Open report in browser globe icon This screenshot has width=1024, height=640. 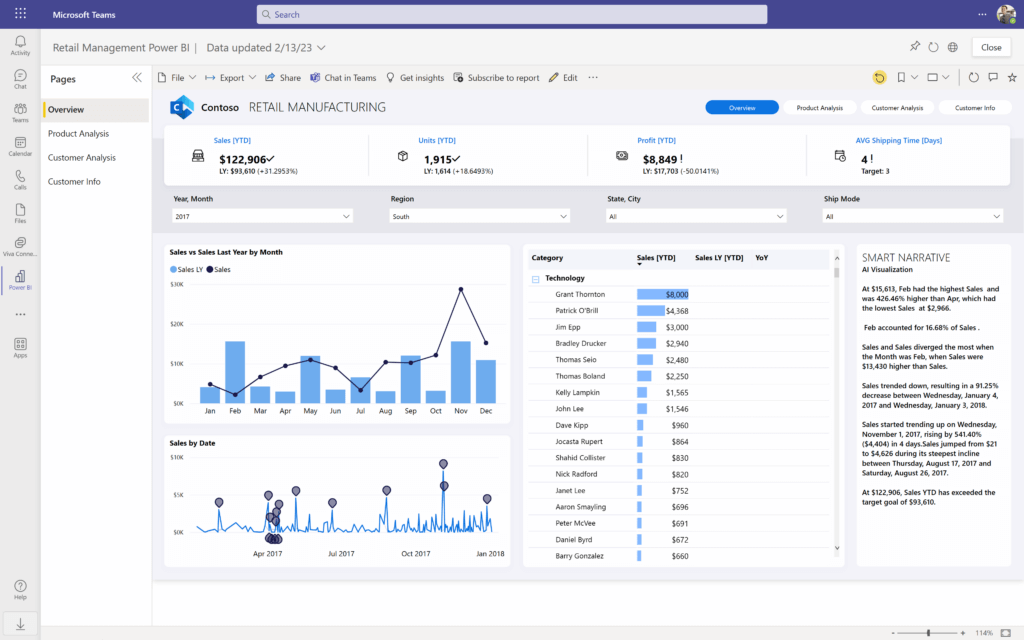pyautogui.click(x=953, y=47)
